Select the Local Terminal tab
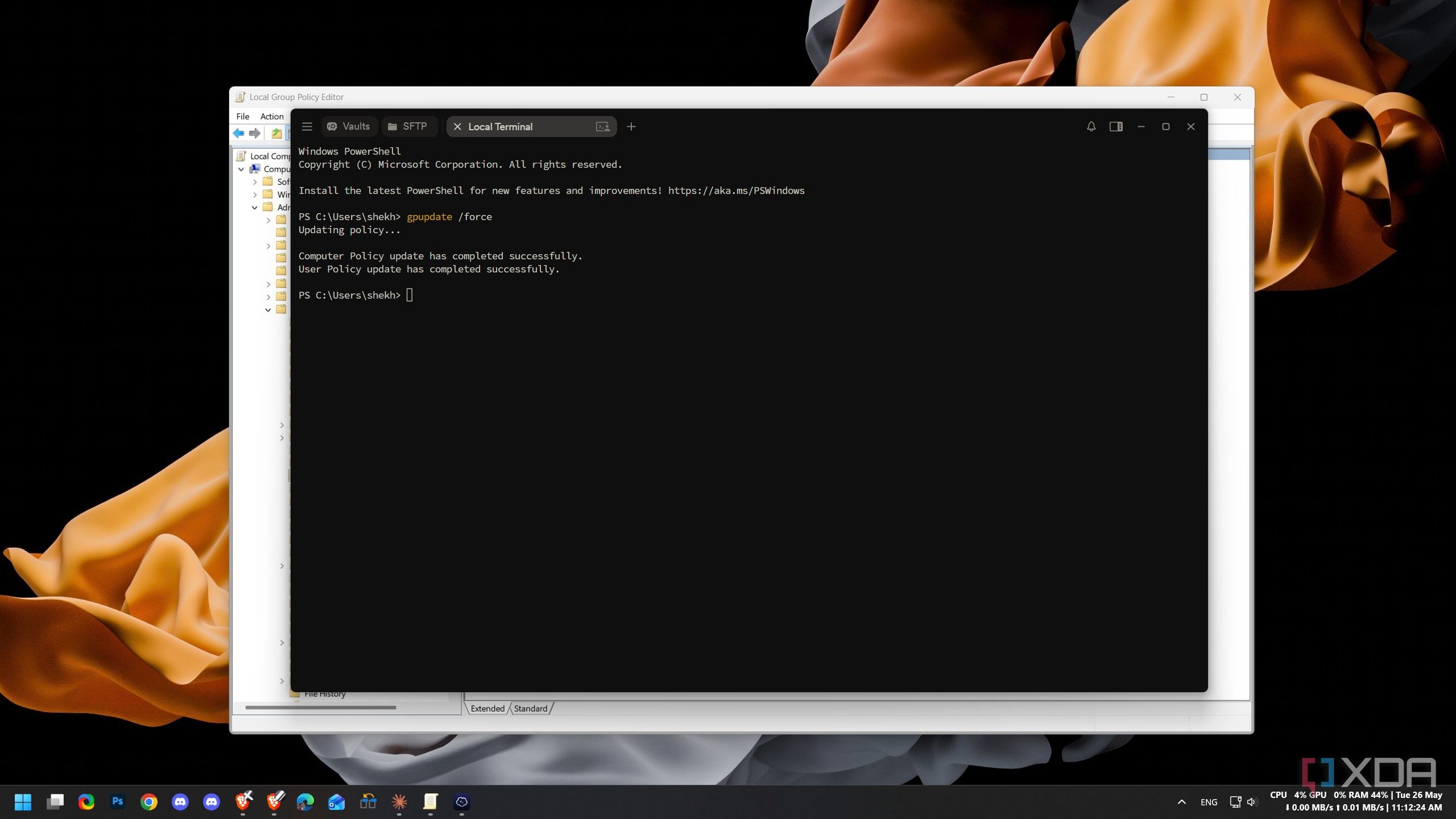 (x=531, y=126)
